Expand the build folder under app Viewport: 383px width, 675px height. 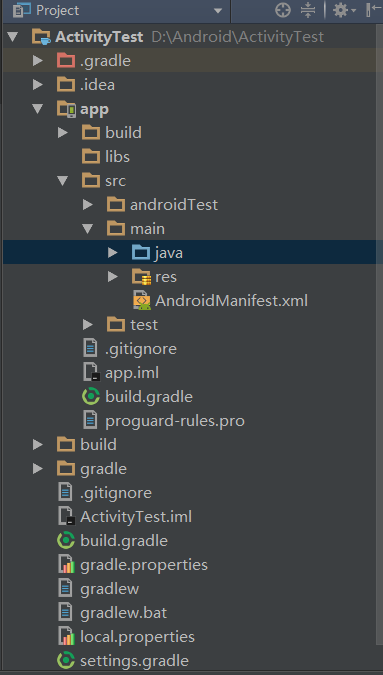pyautogui.click(x=63, y=133)
